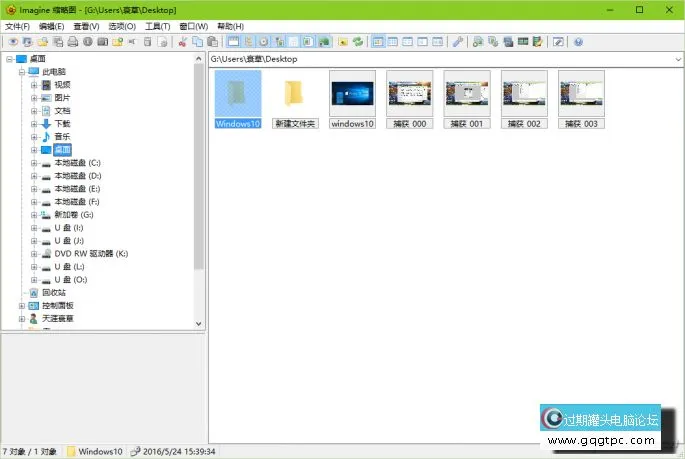Image resolution: width=685 pixels, height=459 pixels.
Task: Click the red scissors cut icon
Action: coord(183,42)
